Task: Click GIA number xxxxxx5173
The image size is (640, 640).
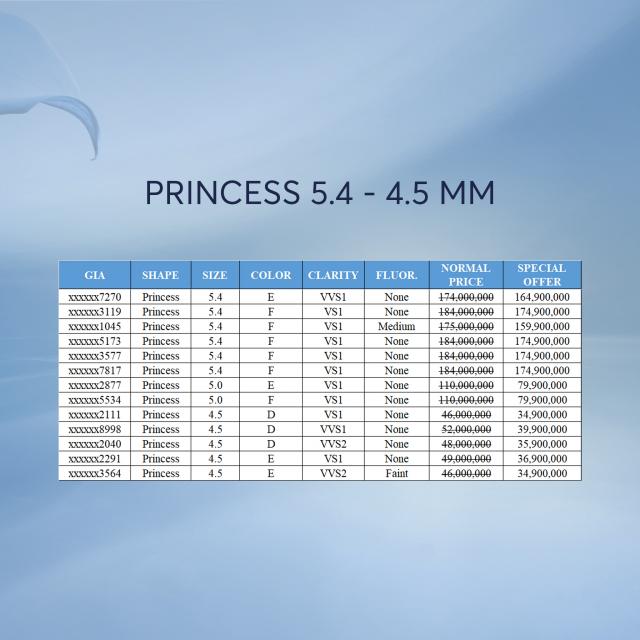Action: 95,341
